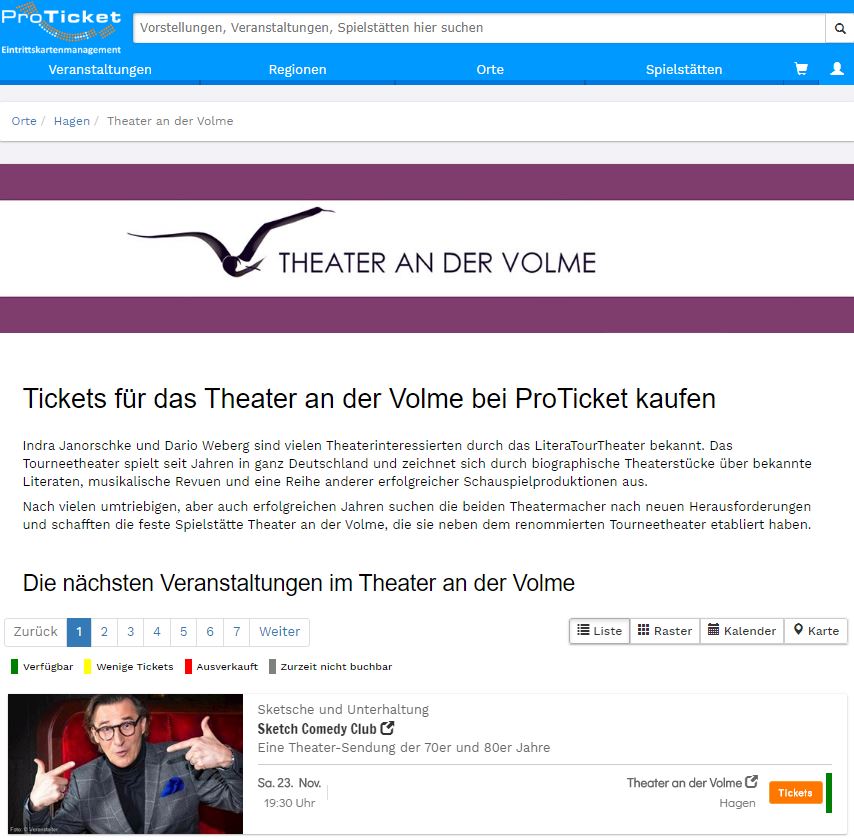Image resolution: width=854 pixels, height=840 pixels.
Task: Go to pagination page 7
Action: tap(236, 632)
